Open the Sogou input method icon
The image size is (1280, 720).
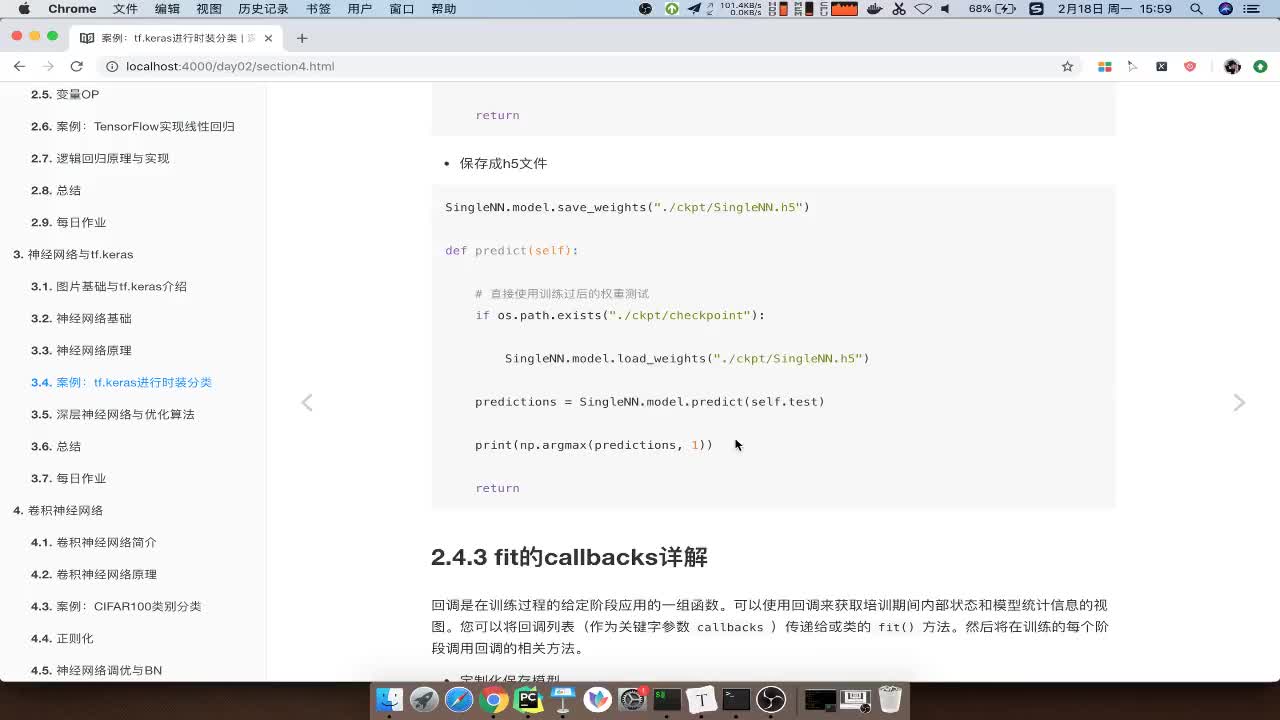1037,9
